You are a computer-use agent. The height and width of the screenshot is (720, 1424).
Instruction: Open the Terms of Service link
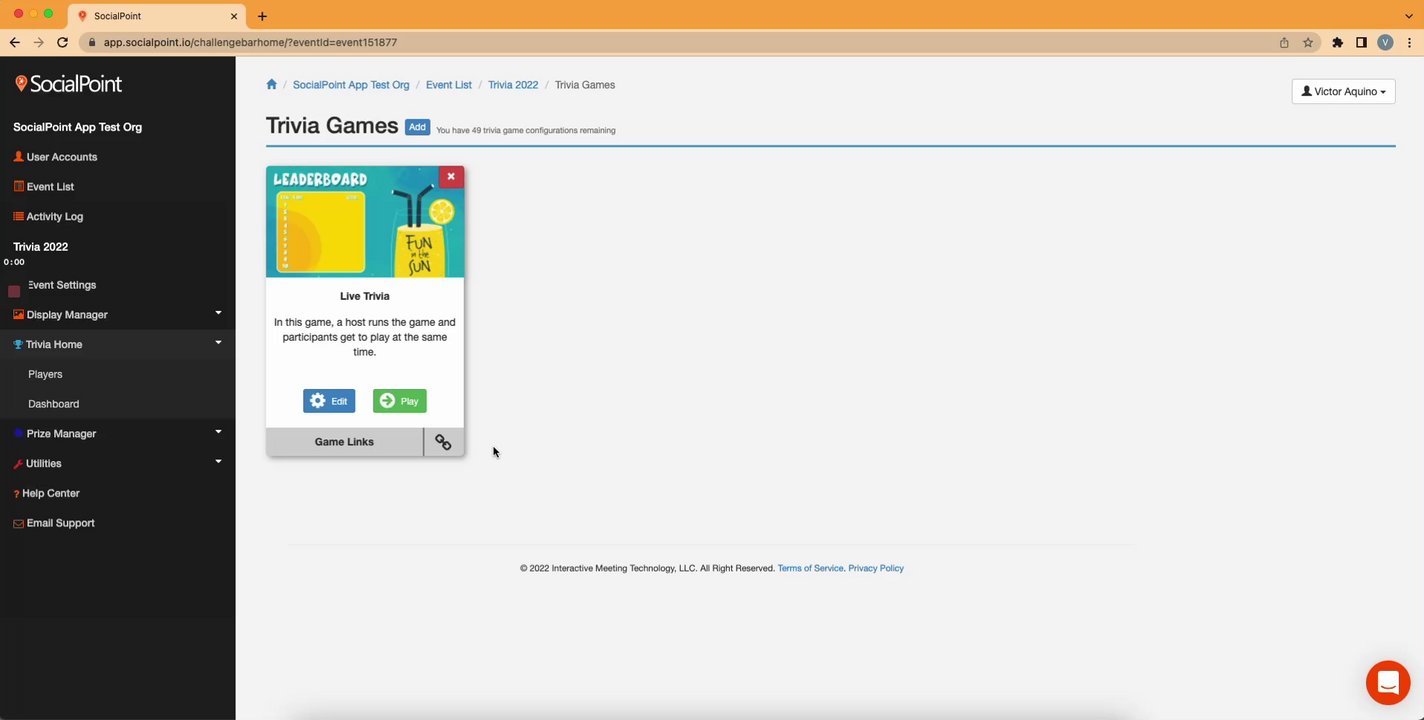coord(810,568)
